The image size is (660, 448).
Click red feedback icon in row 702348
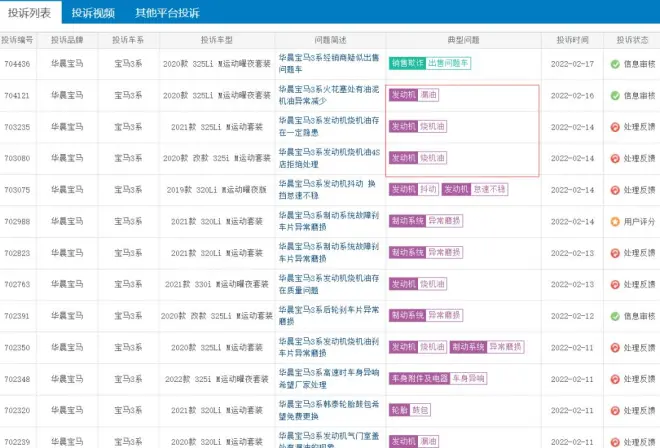coord(615,379)
